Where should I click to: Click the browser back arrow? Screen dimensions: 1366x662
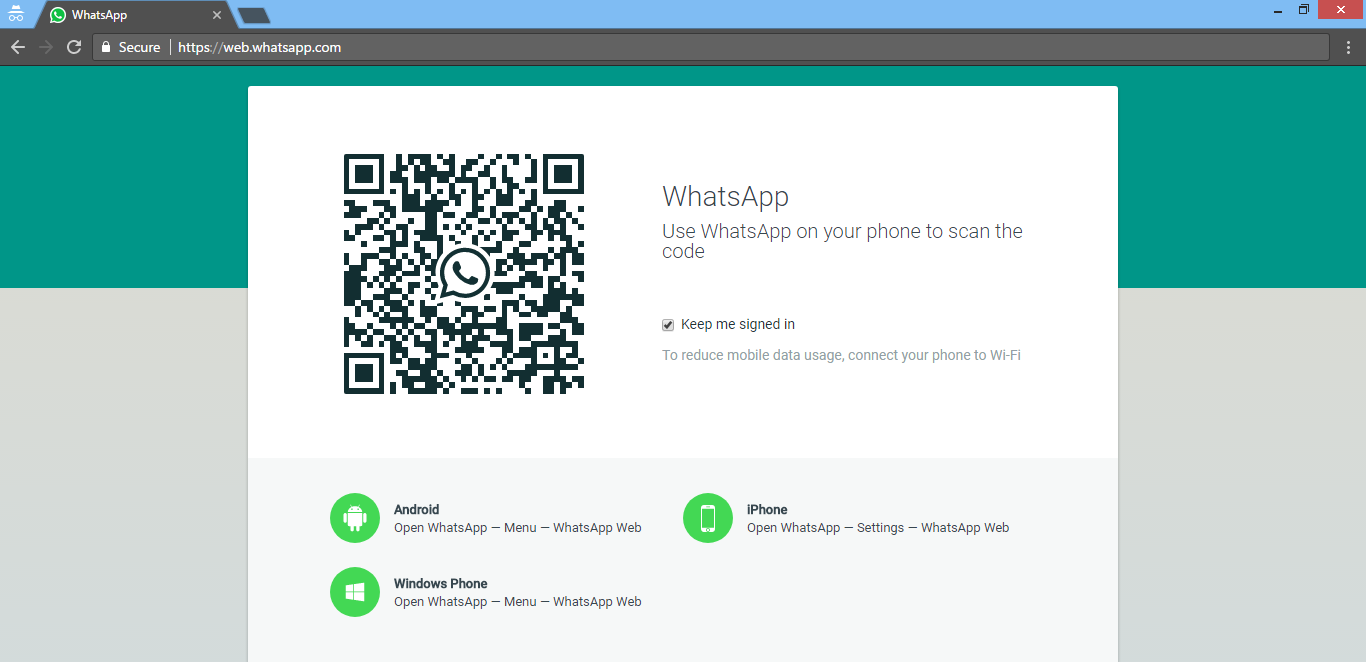[18, 47]
